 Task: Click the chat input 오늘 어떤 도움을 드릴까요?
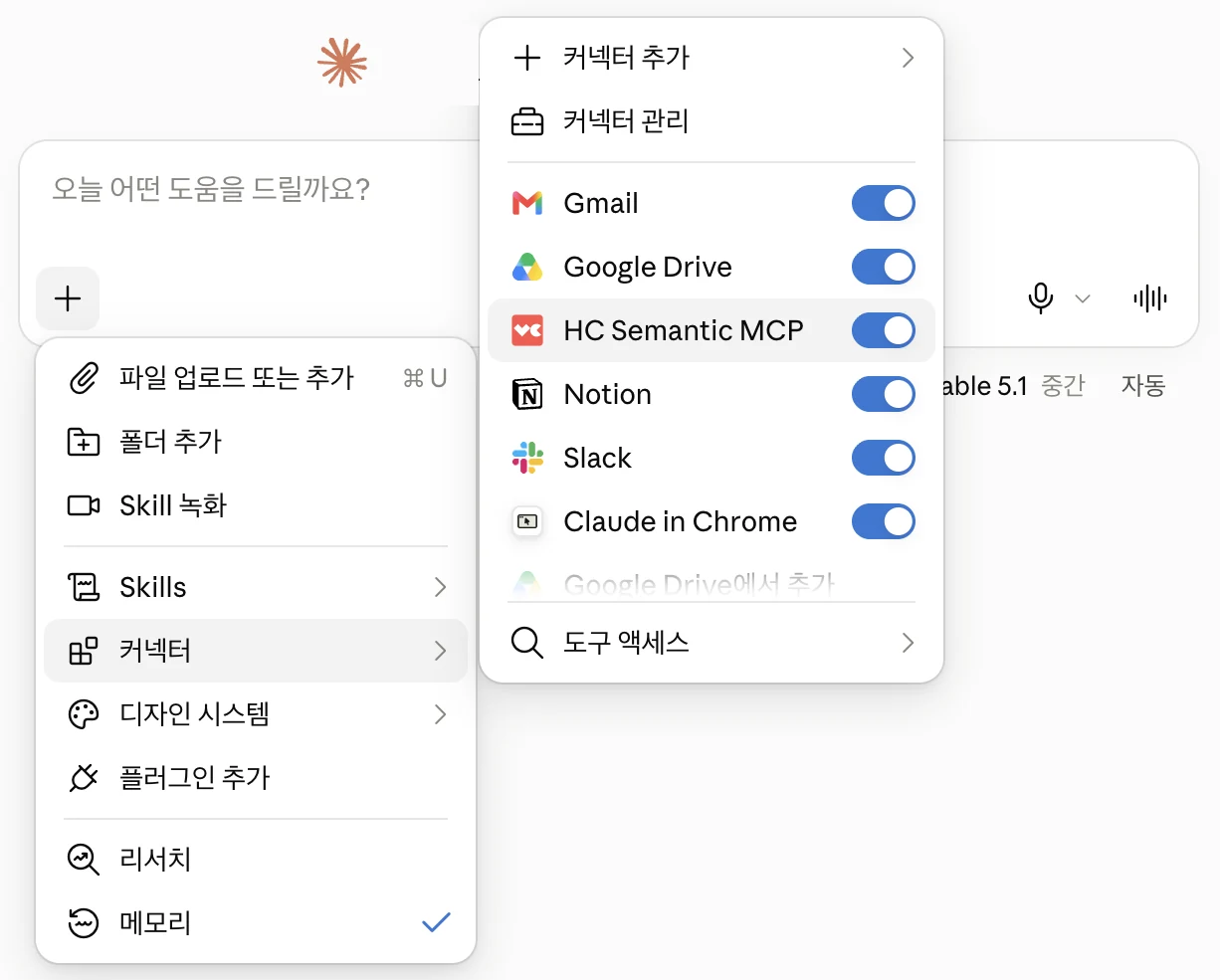pyautogui.click(x=211, y=189)
